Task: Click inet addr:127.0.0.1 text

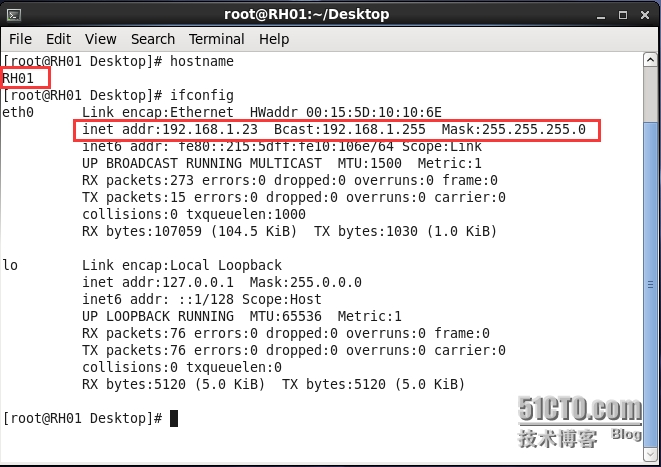Action: [x=158, y=282]
